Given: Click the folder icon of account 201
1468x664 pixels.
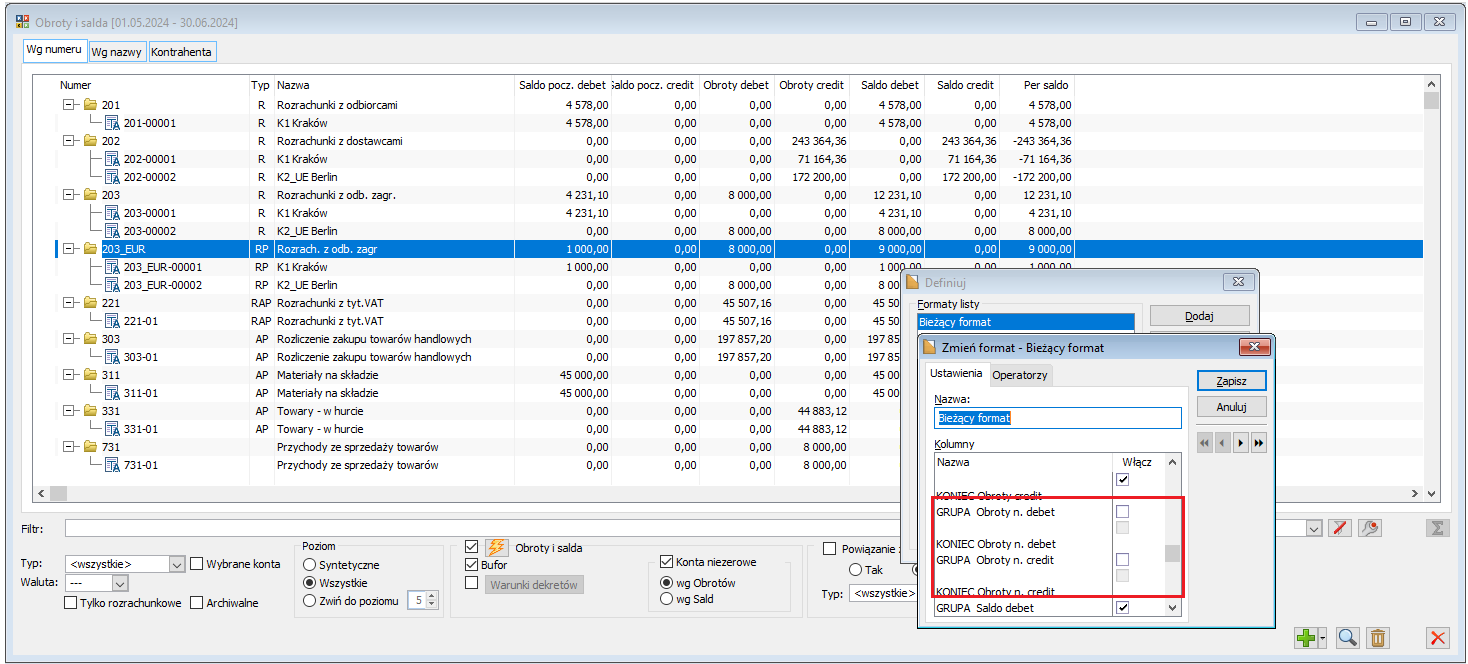Looking at the screenshot, I should click(x=90, y=105).
